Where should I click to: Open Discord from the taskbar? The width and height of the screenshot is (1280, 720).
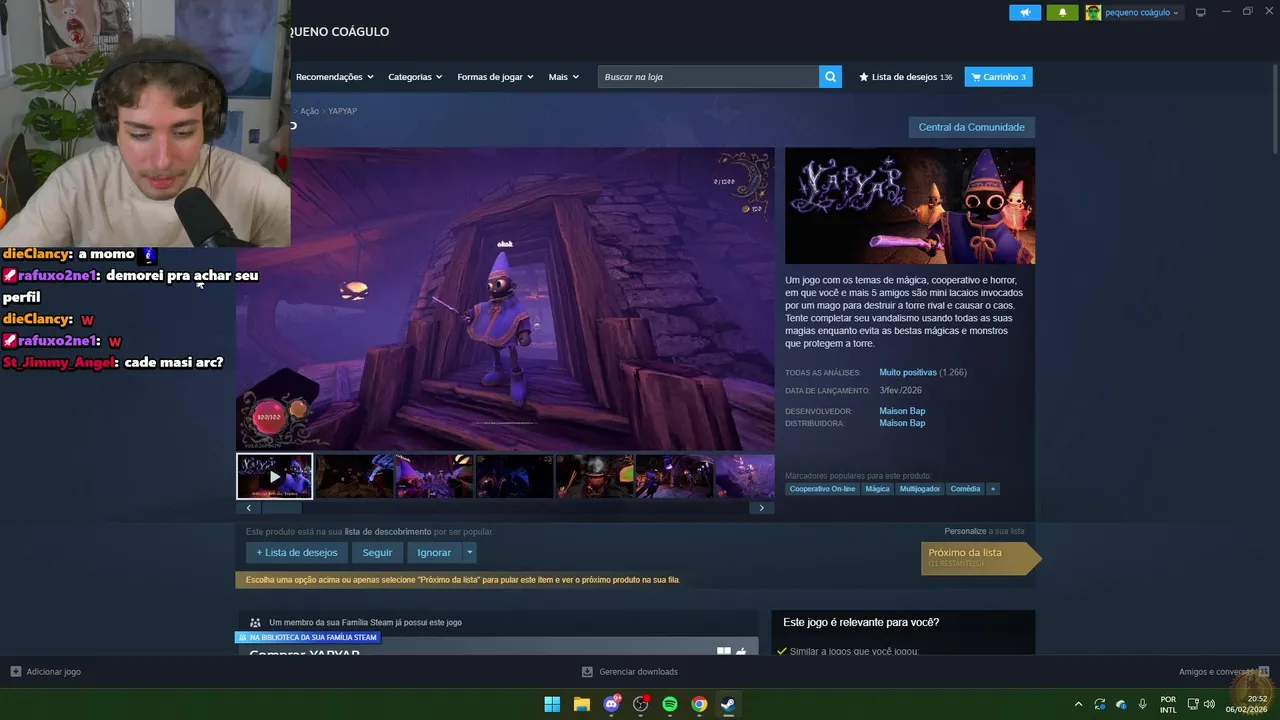click(611, 704)
